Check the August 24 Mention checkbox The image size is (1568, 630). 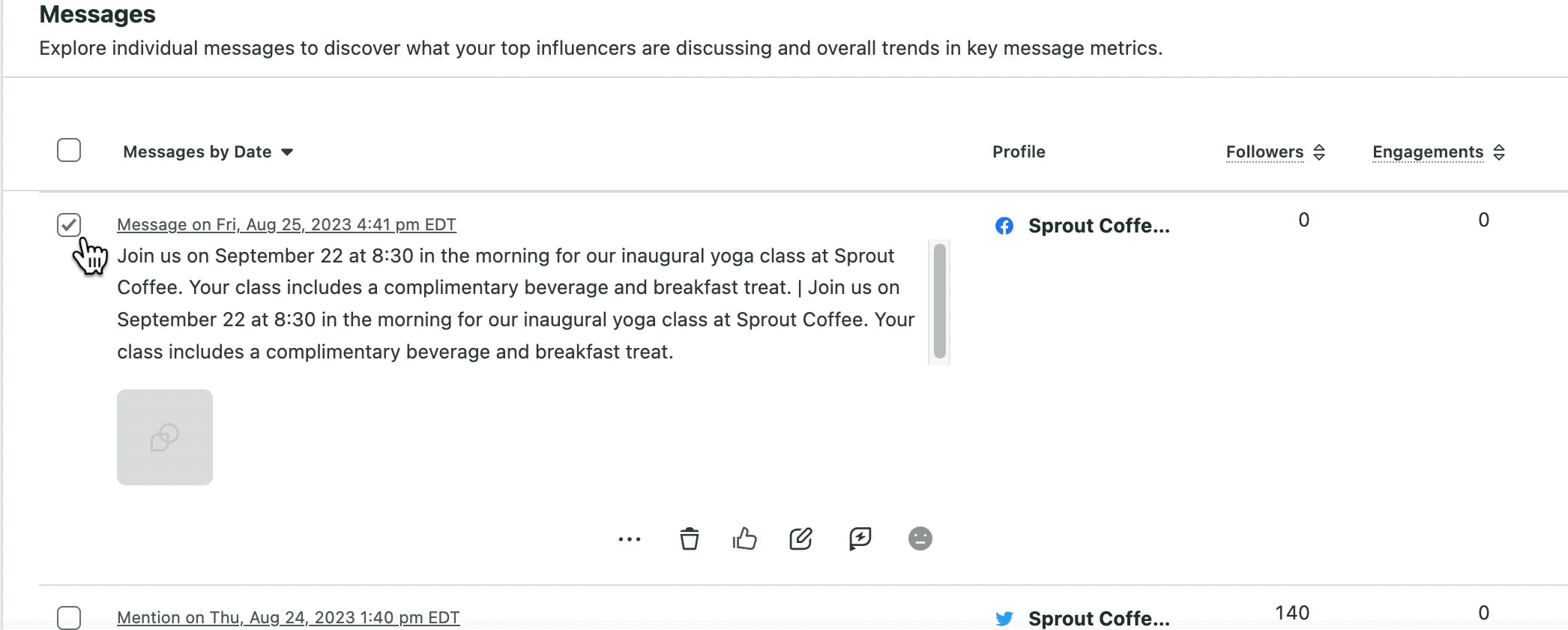point(68,618)
